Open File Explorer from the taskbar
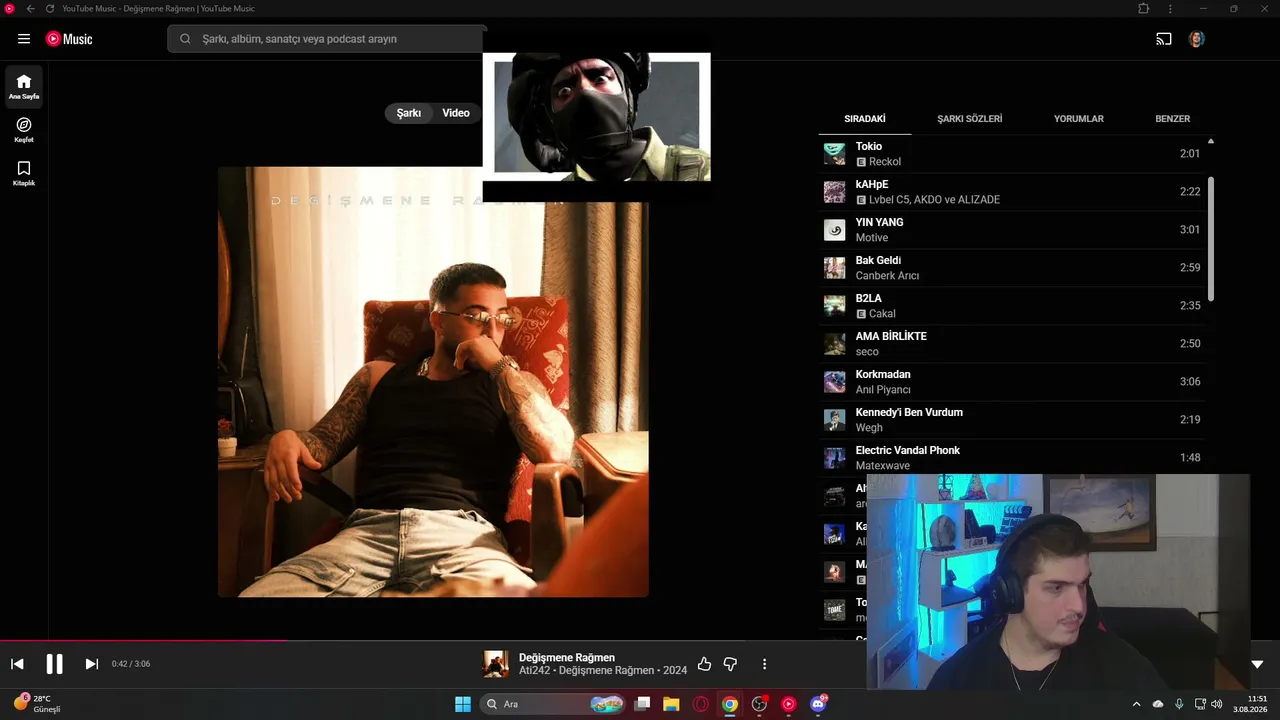Viewport: 1280px width, 720px height. 671,704
